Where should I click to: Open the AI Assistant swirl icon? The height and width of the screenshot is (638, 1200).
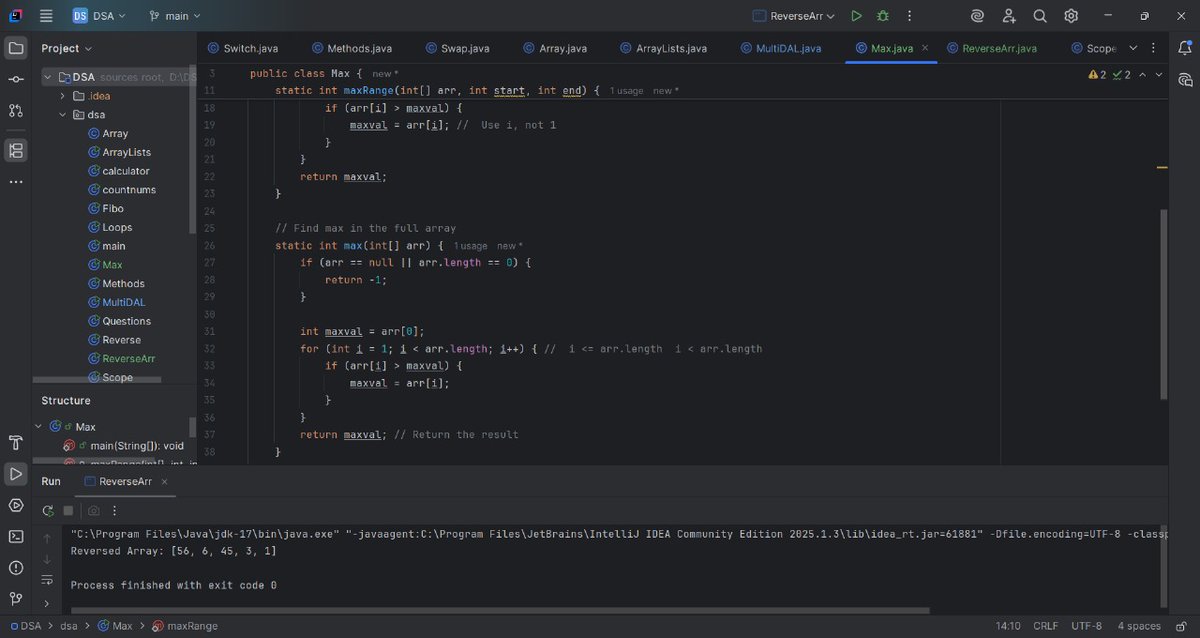pyautogui.click(x=977, y=16)
